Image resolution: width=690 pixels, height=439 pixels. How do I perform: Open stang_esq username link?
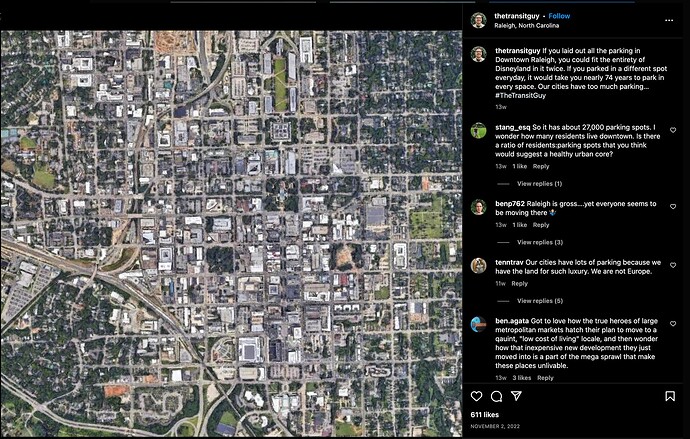point(513,127)
